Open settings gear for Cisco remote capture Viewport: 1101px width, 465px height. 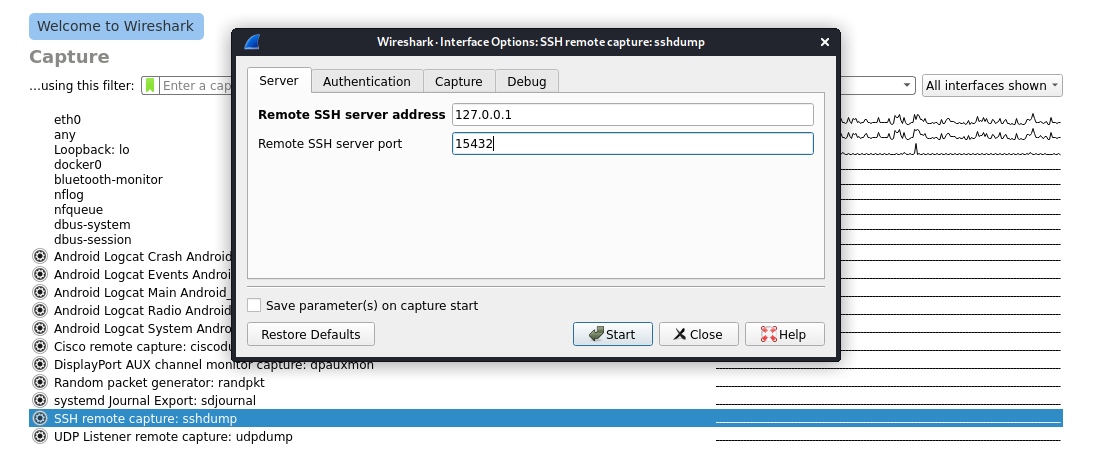pyautogui.click(x=39, y=346)
